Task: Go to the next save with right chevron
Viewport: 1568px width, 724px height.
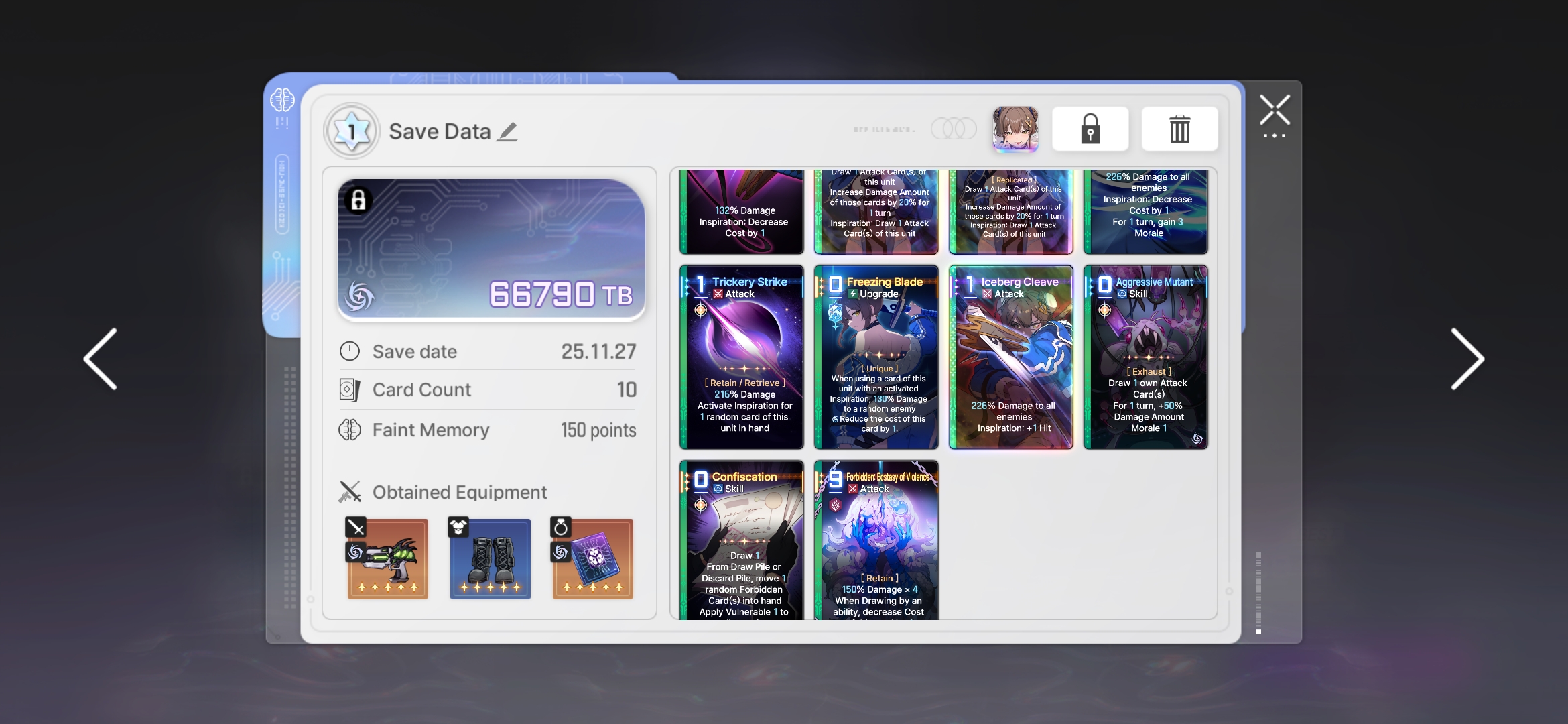Action: tap(1467, 359)
